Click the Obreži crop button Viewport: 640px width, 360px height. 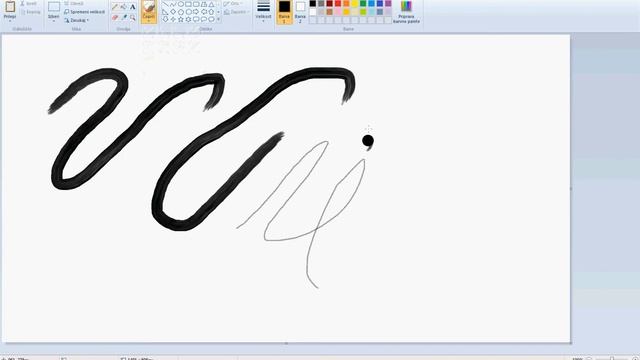pyautogui.click(x=74, y=3)
